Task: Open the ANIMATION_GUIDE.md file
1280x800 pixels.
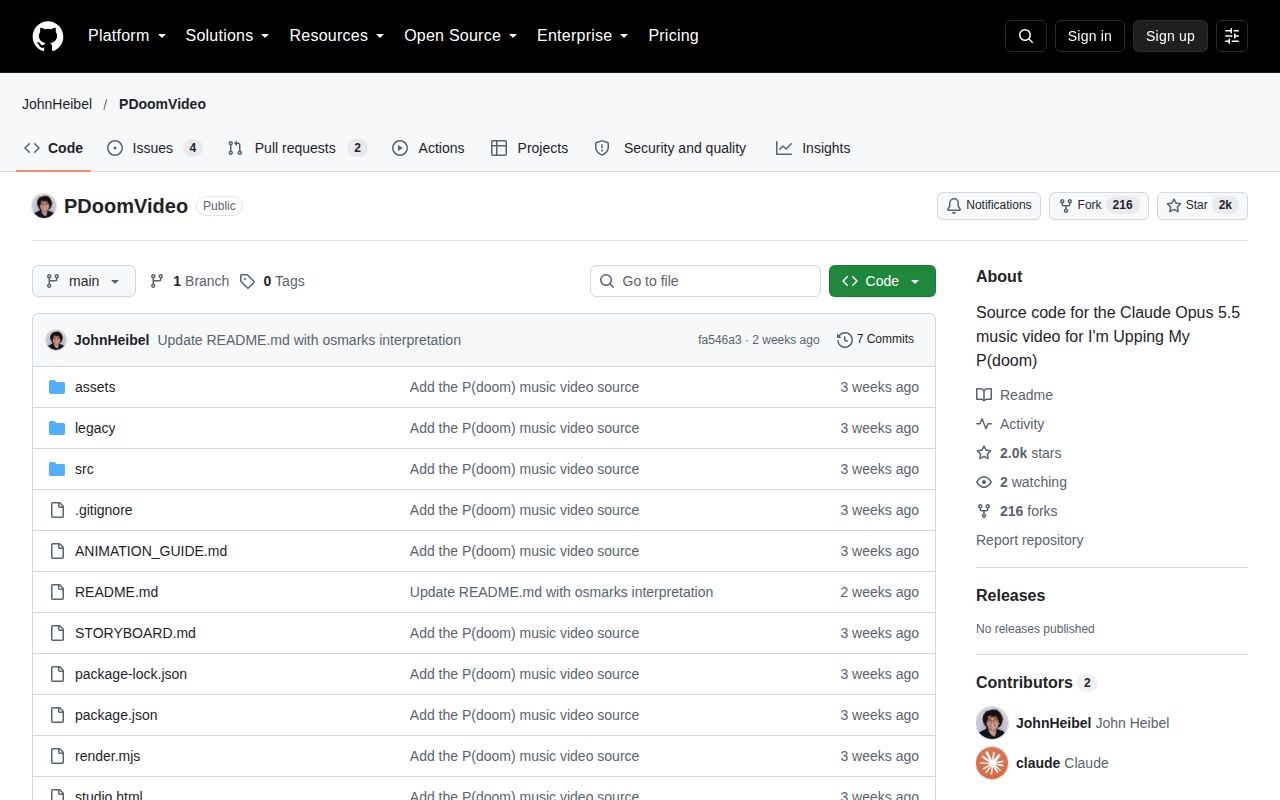Action: [x=151, y=551]
